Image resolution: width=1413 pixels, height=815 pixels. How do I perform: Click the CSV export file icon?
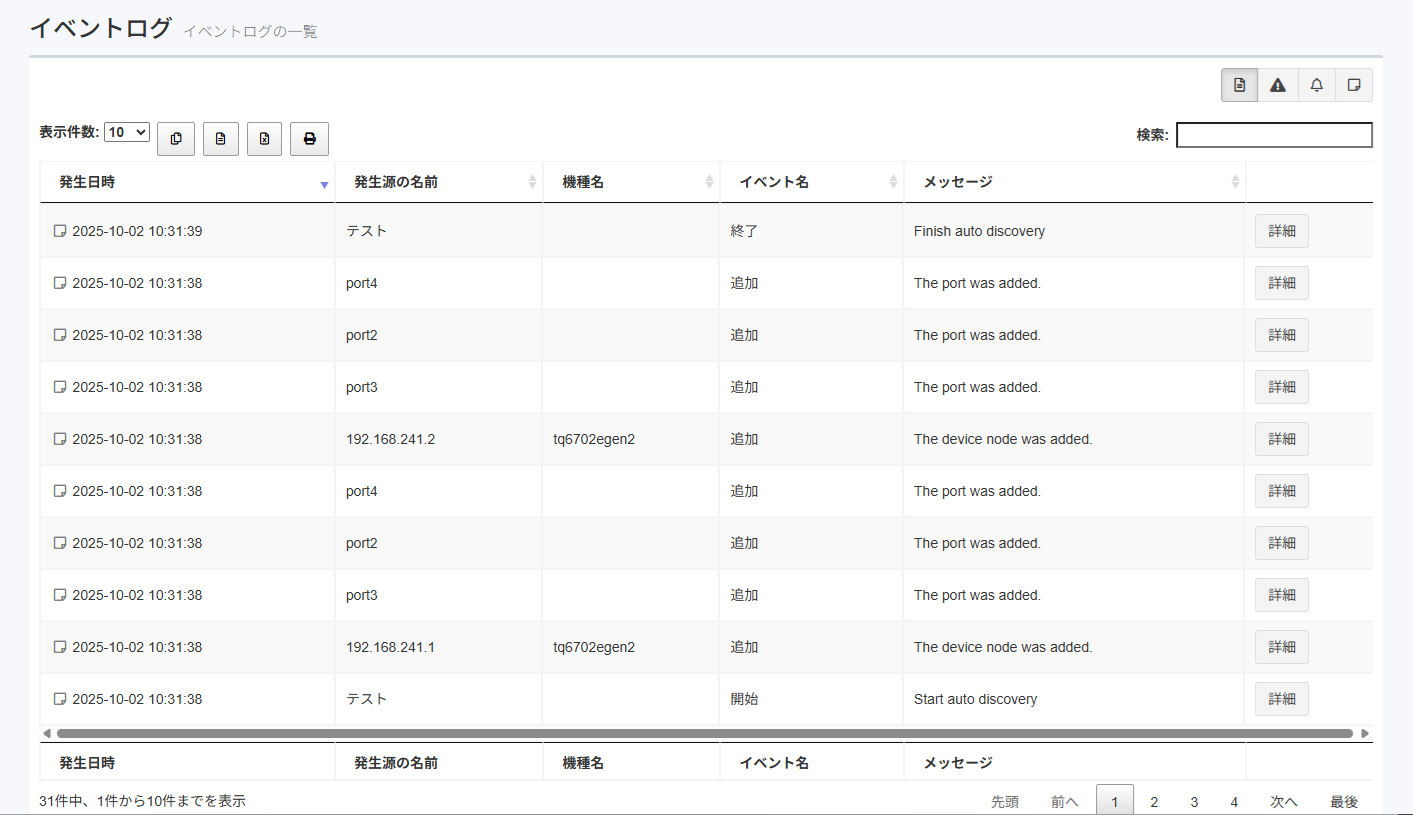click(x=220, y=139)
